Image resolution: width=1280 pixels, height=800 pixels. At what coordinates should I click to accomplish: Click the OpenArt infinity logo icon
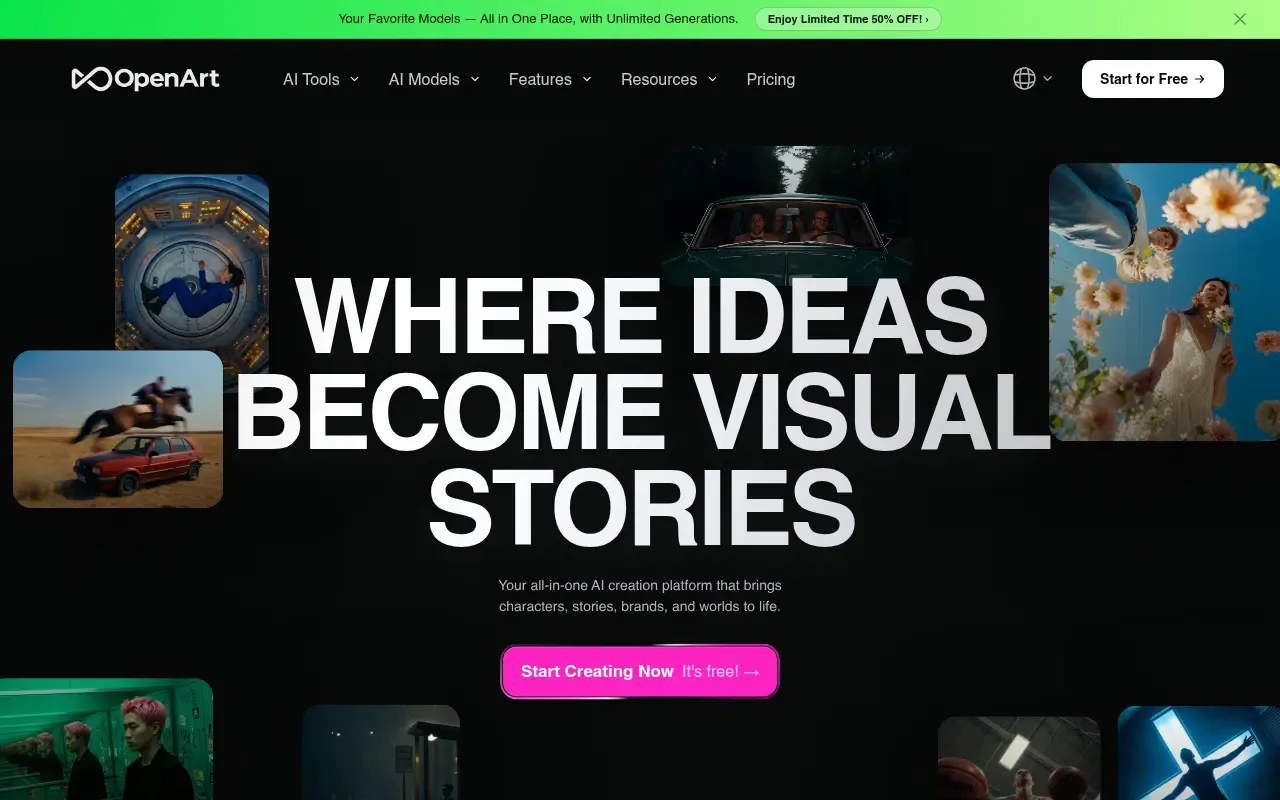pos(91,79)
